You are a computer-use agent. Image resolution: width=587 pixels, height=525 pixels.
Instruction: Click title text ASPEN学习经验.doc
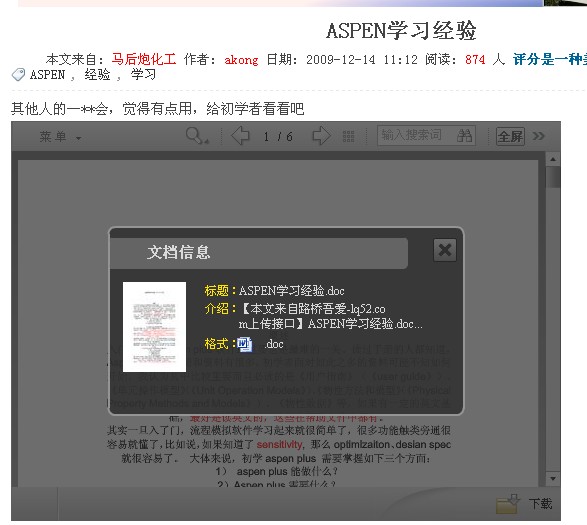point(291,291)
